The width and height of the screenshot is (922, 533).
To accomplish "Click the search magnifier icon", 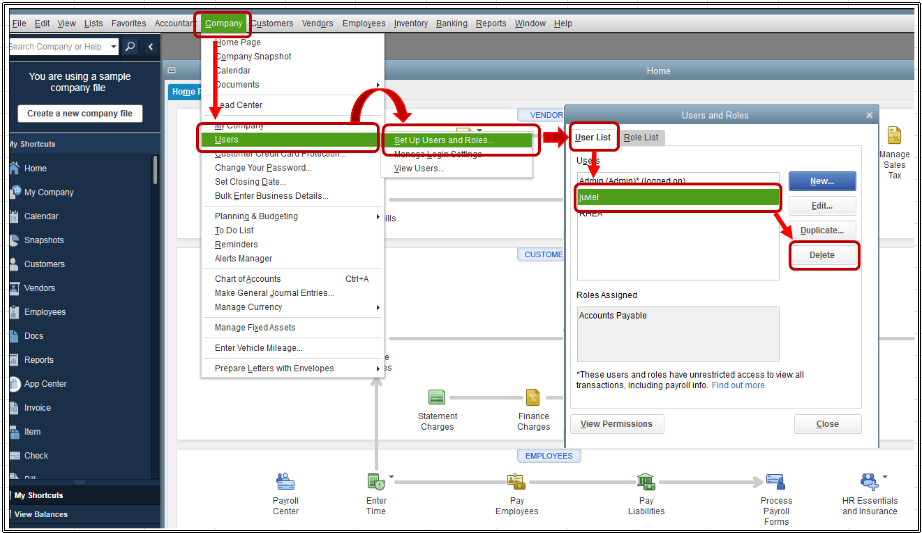I will [131, 46].
